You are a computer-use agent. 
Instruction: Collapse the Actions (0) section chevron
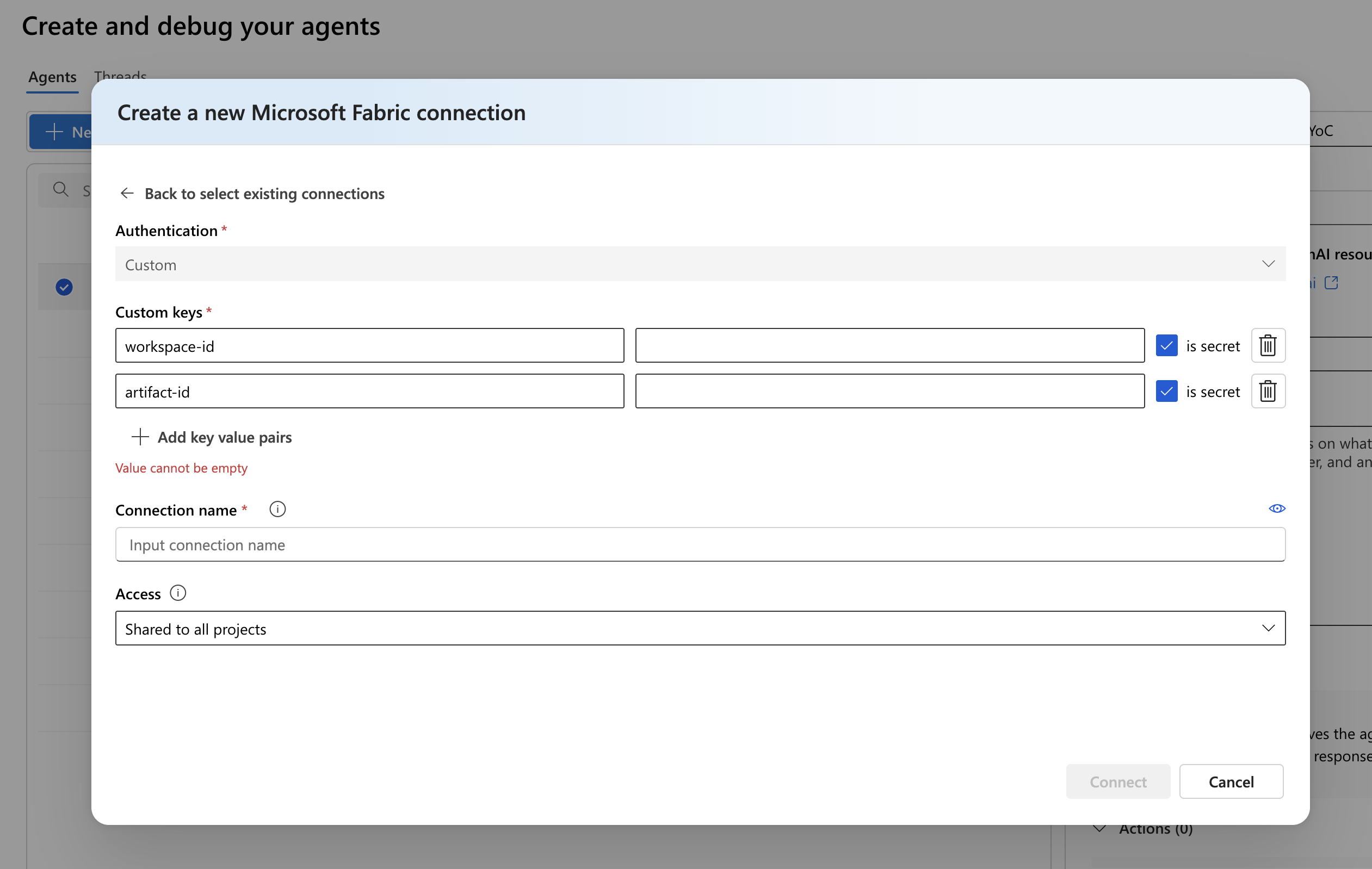pyautogui.click(x=1099, y=829)
